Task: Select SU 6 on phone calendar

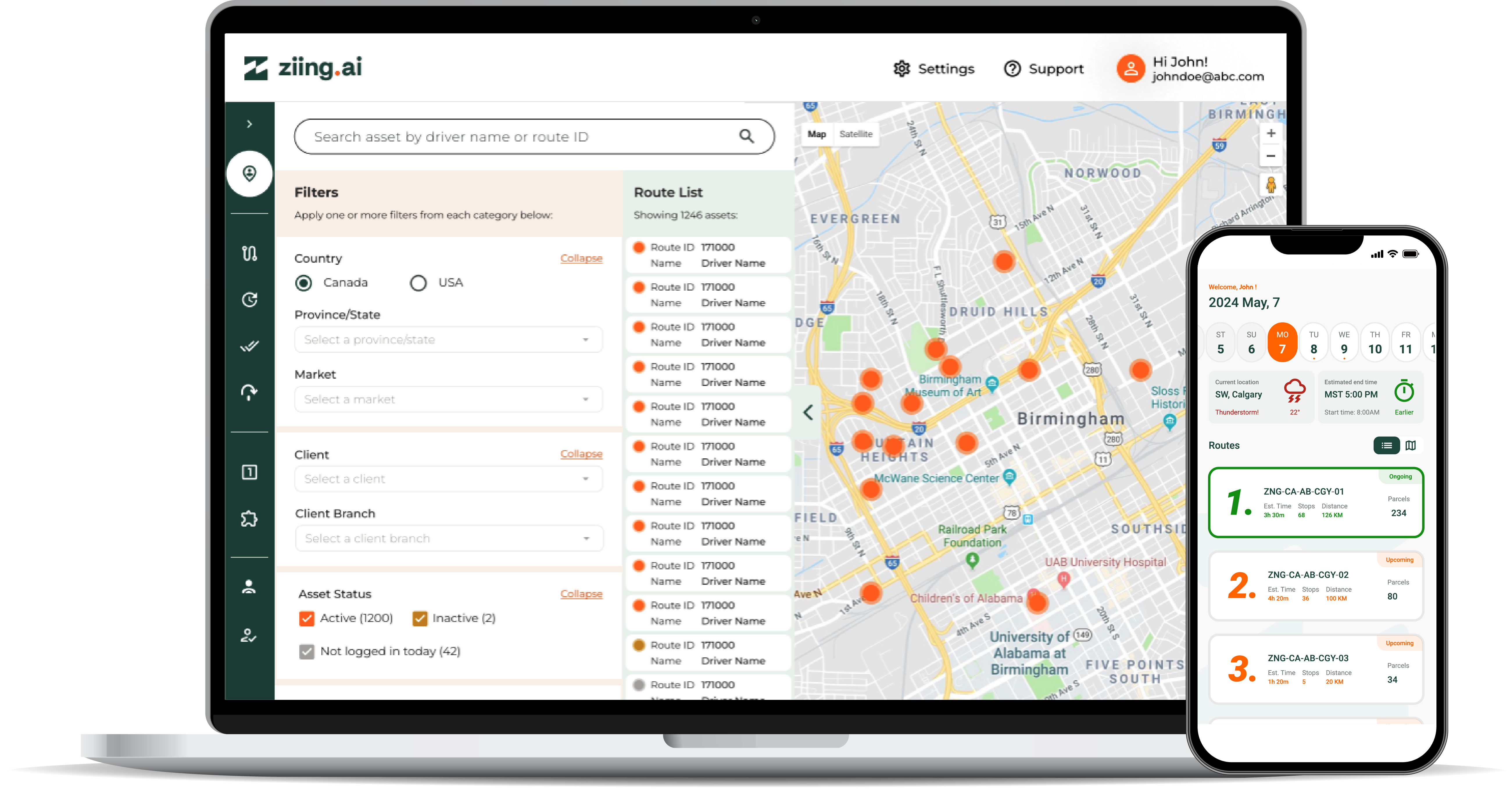Action: point(1251,342)
